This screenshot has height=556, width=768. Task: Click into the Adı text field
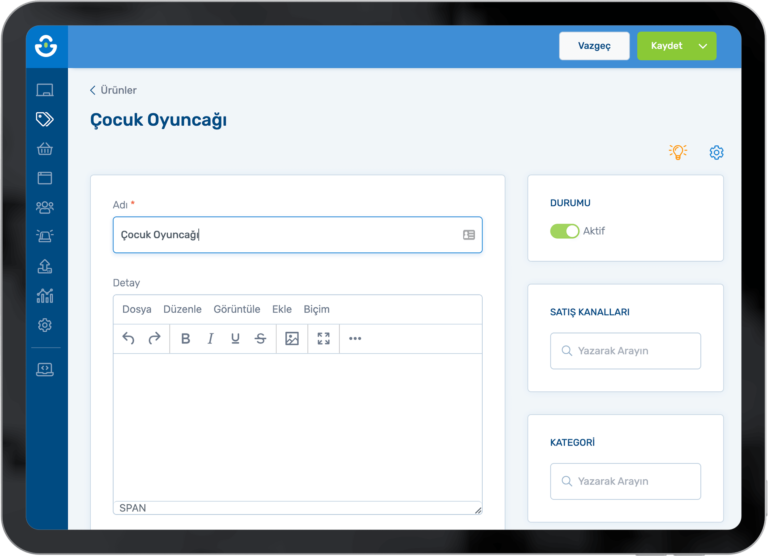click(285, 235)
